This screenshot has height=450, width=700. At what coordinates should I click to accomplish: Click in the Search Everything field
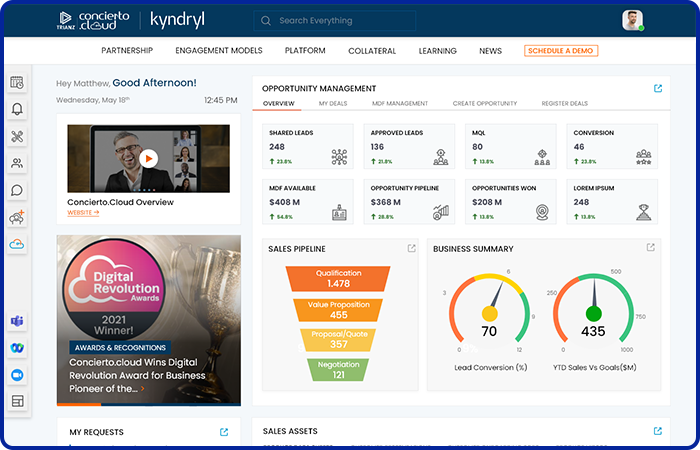334,21
